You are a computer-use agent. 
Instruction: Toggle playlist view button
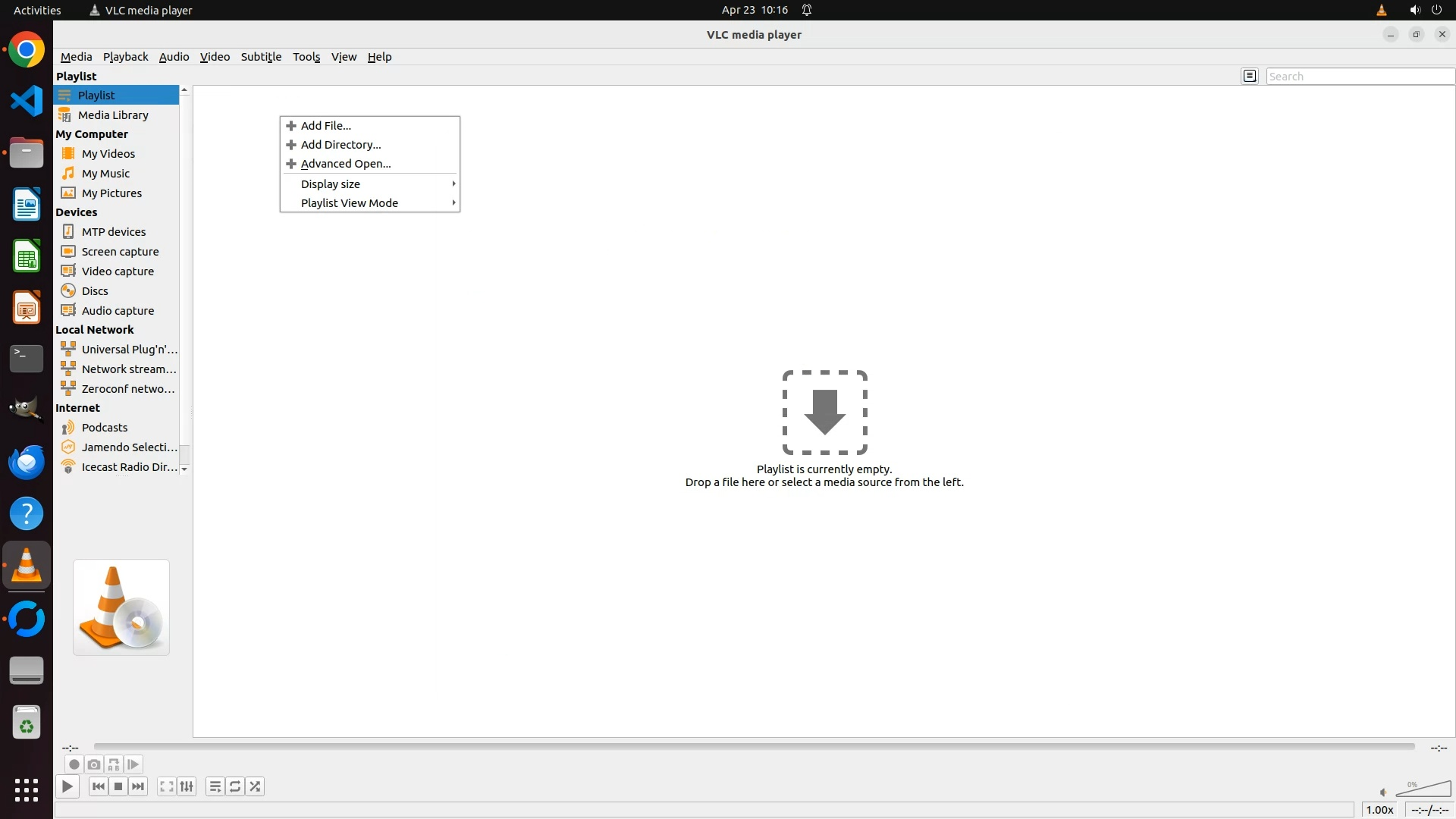tap(215, 786)
